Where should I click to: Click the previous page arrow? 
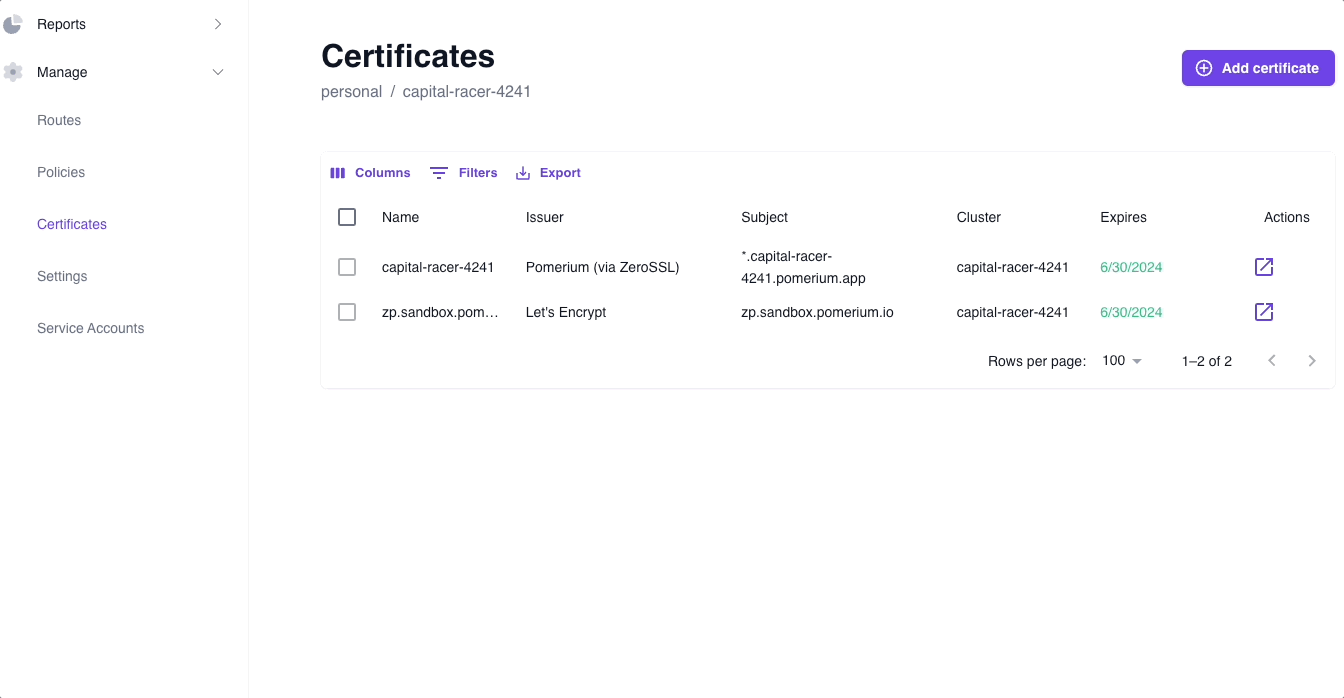tap(1271, 360)
